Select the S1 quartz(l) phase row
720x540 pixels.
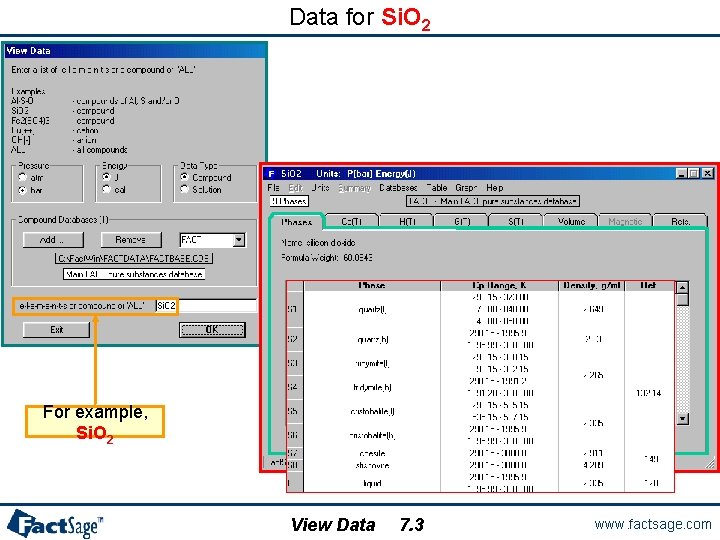pyautogui.click(x=480, y=309)
